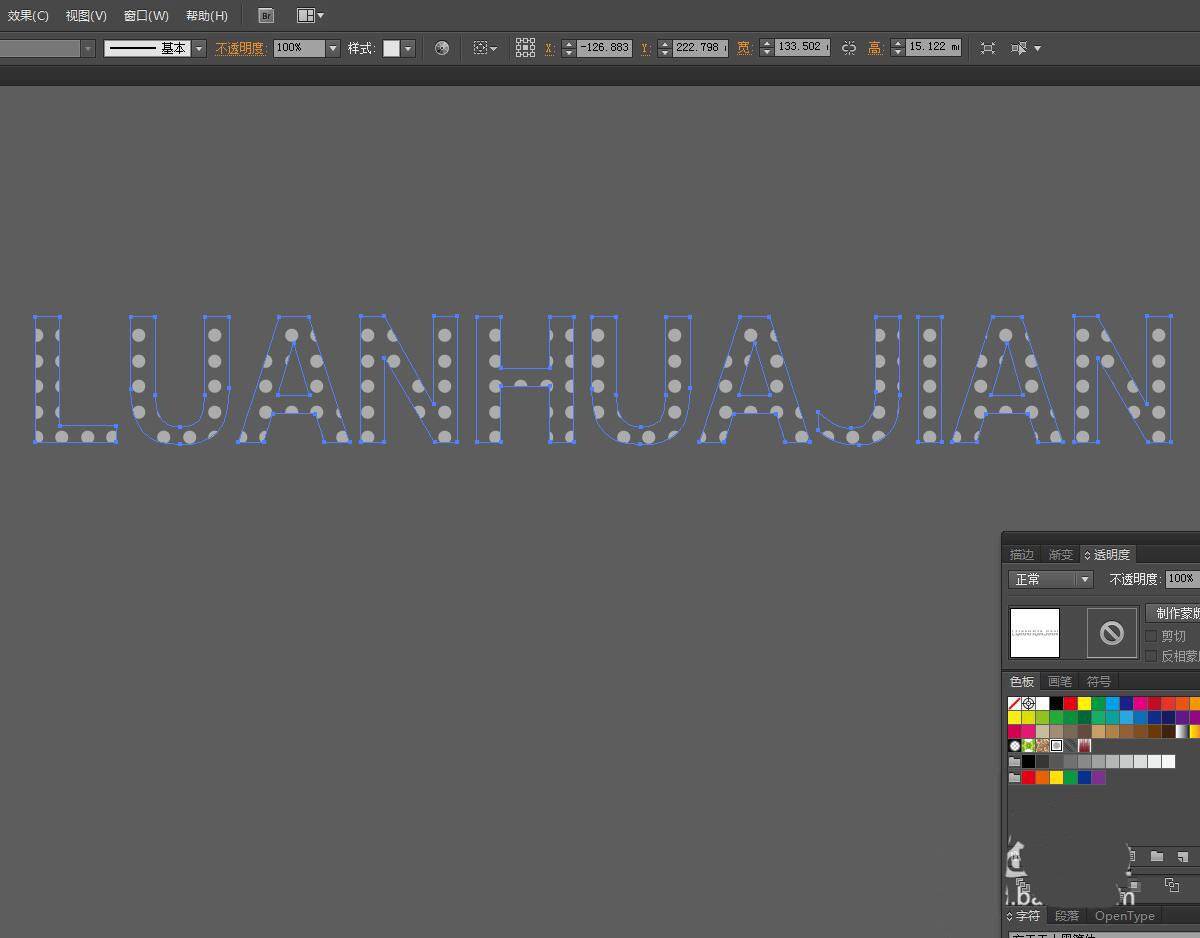The image size is (1200, 938).
Task: Click the recolor artwork wheel icon
Action: pyautogui.click(x=442, y=48)
